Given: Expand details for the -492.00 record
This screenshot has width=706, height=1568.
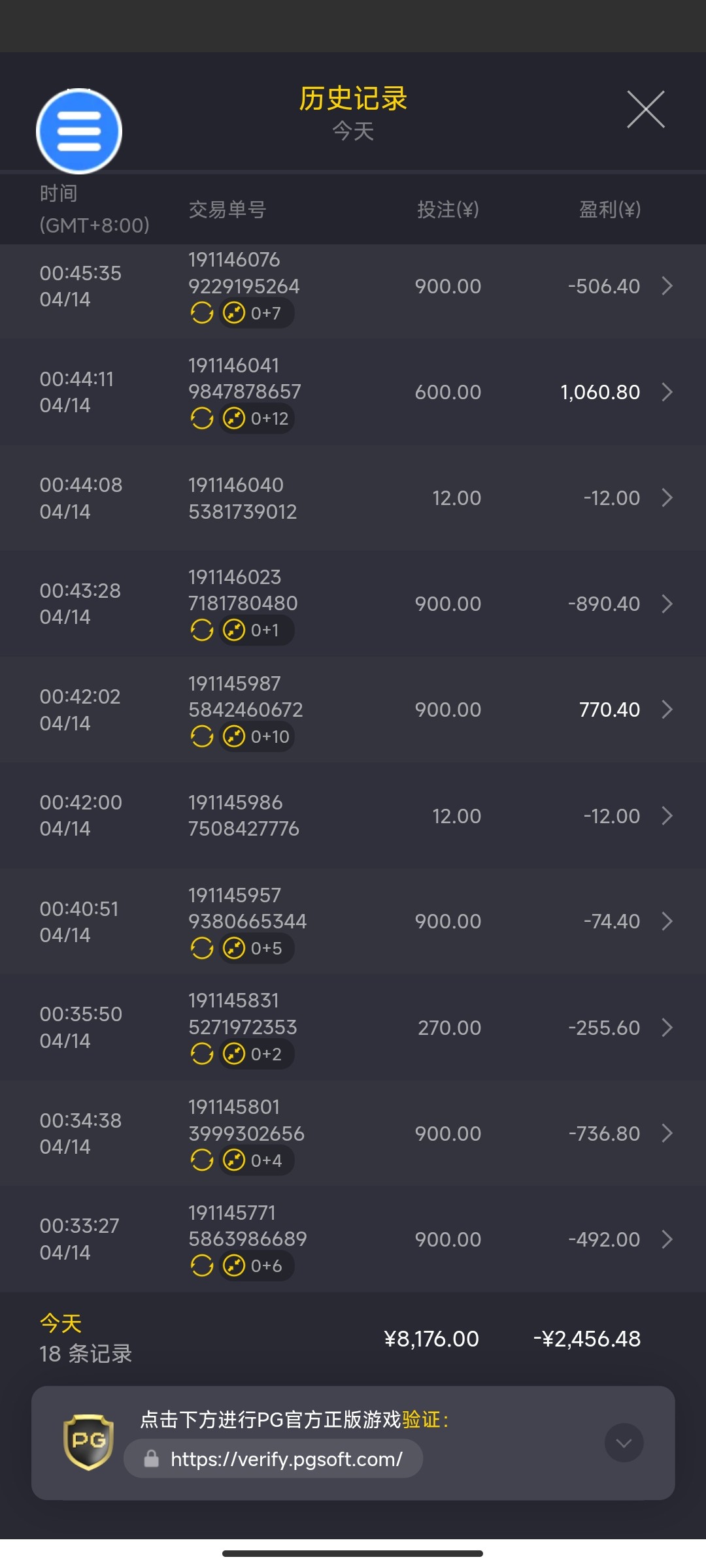Looking at the screenshot, I should point(667,1239).
